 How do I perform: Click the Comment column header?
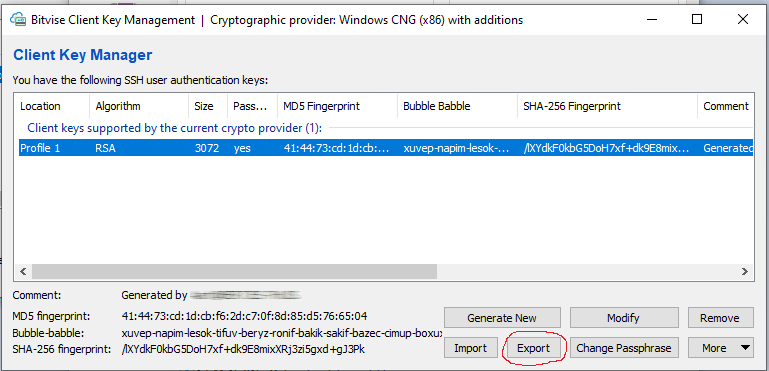click(726, 106)
